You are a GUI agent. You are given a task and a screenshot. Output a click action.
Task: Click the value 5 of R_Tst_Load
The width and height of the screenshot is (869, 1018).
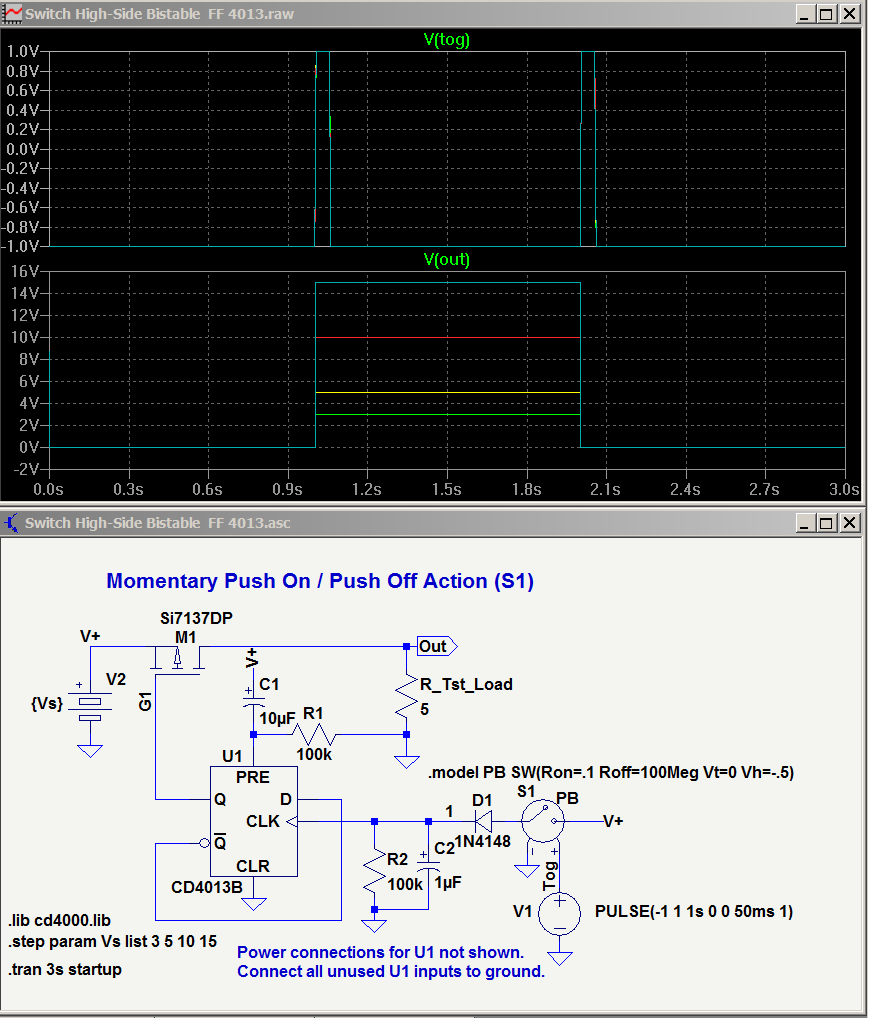[424, 710]
